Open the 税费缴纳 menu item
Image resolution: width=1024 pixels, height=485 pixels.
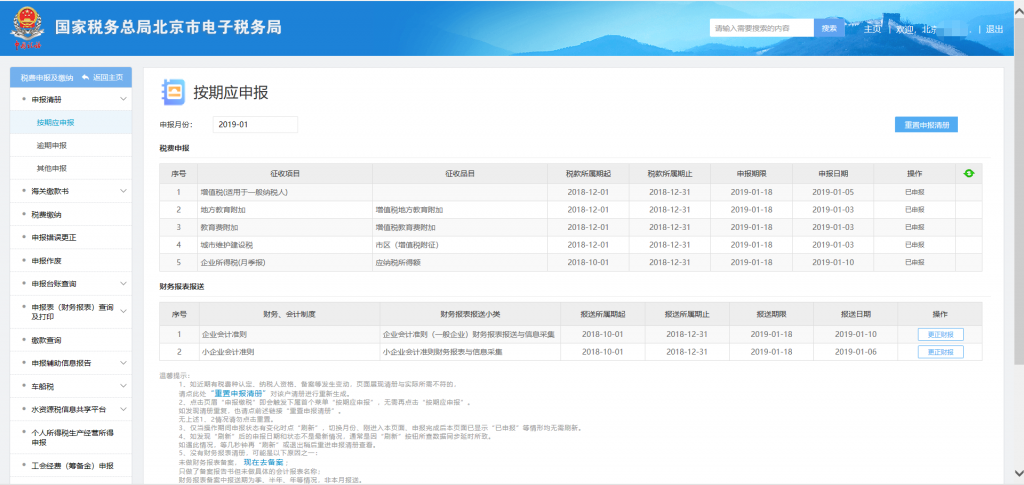(x=71, y=214)
